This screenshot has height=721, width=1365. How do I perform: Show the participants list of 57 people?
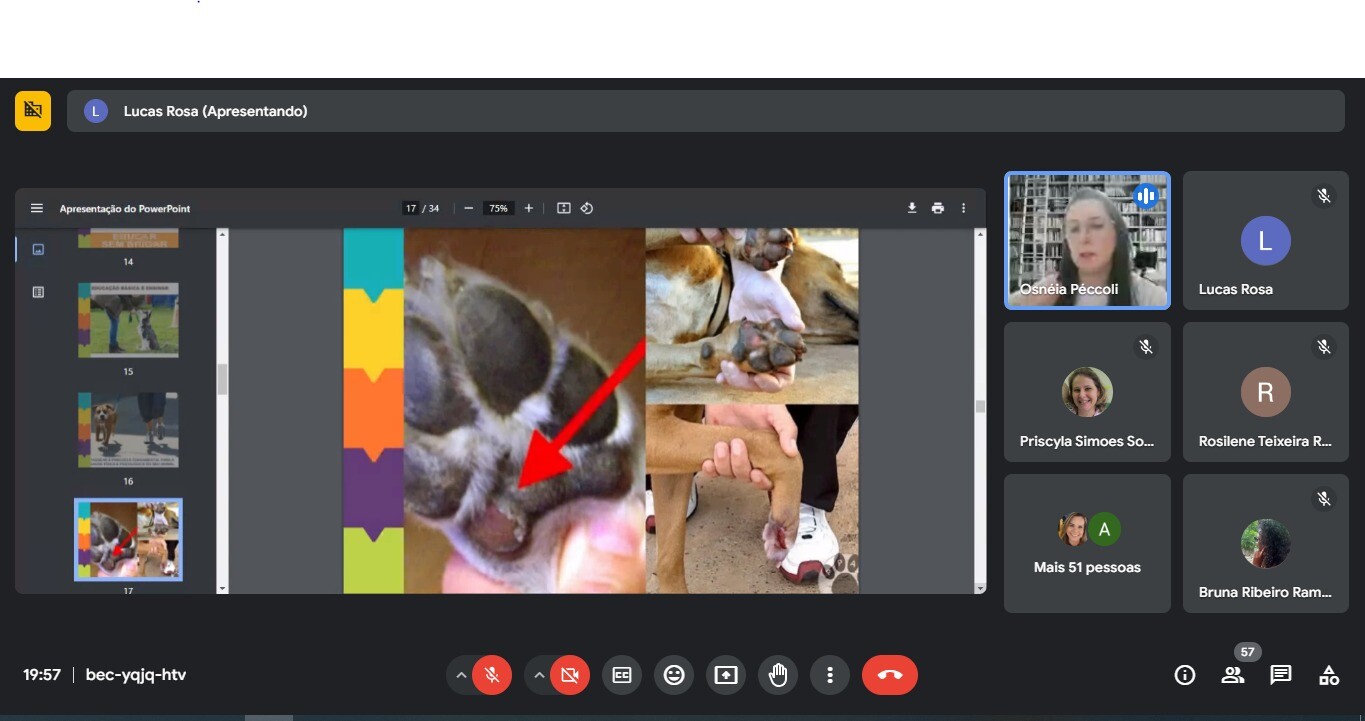tap(1233, 675)
